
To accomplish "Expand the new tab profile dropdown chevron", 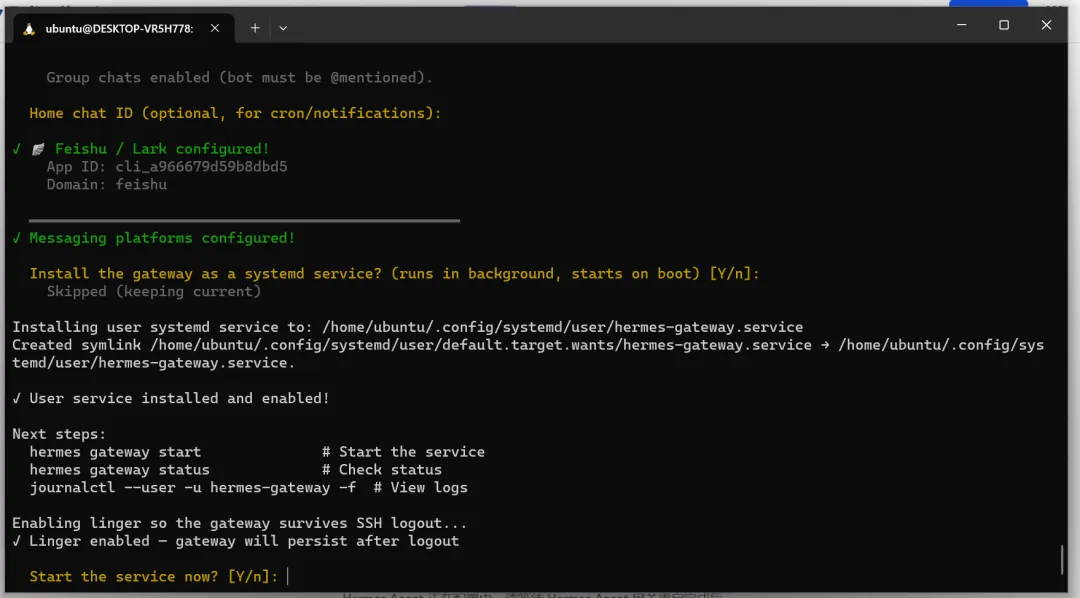I will (x=283, y=28).
